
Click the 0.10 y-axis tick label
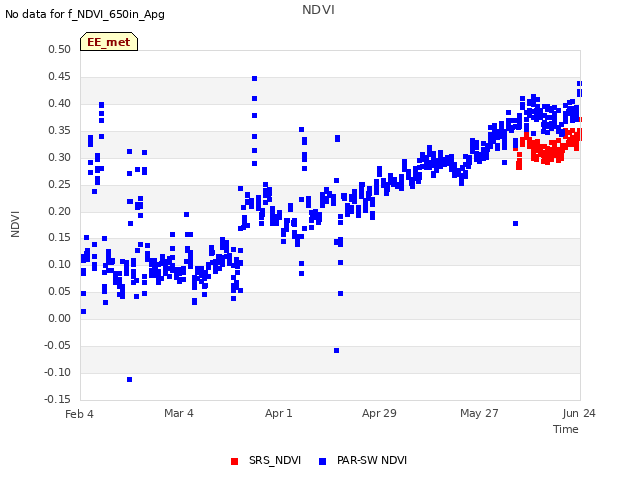coord(60,264)
